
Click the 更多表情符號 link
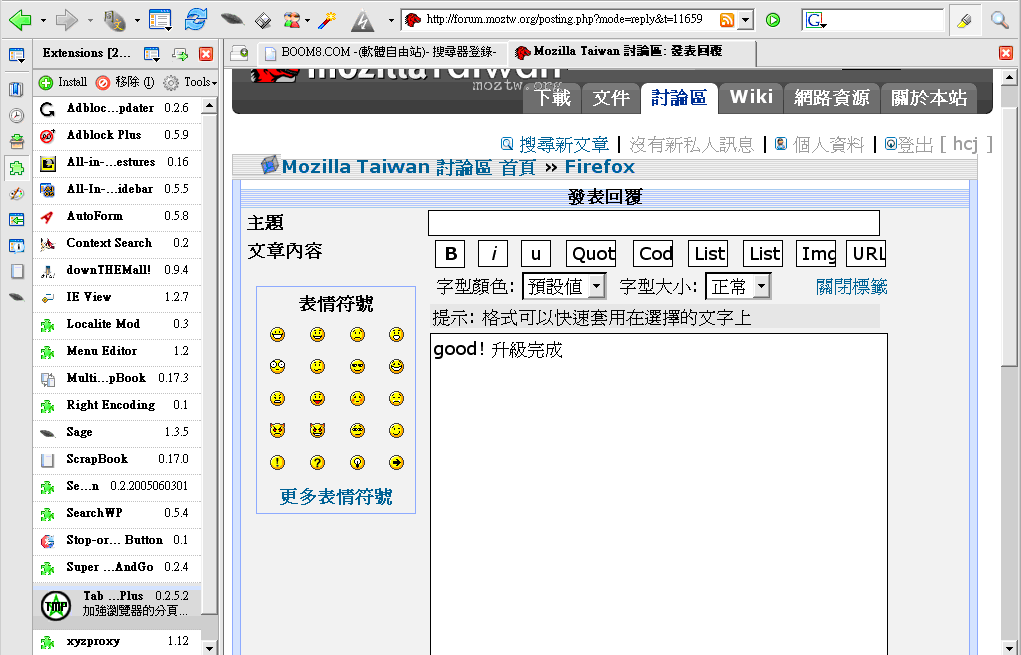(336, 497)
